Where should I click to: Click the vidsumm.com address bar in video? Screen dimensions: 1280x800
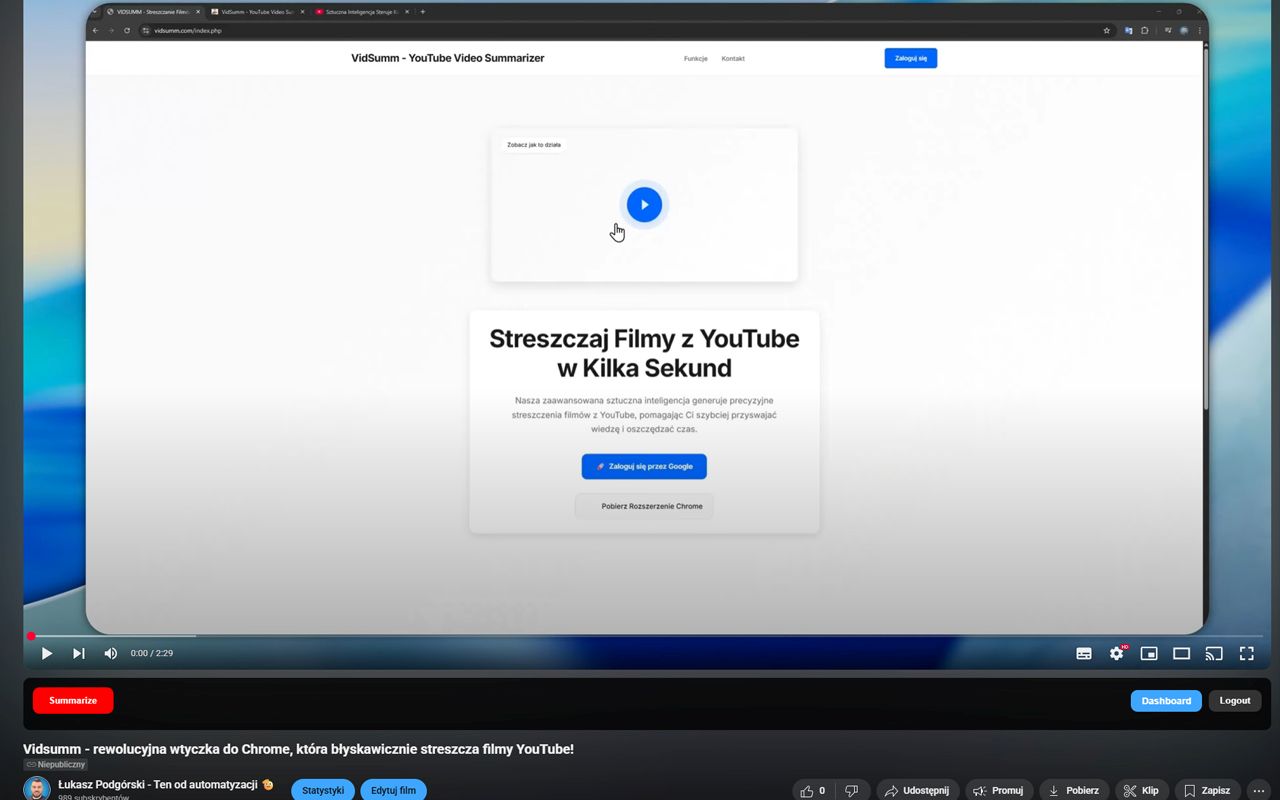coord(625,30)
